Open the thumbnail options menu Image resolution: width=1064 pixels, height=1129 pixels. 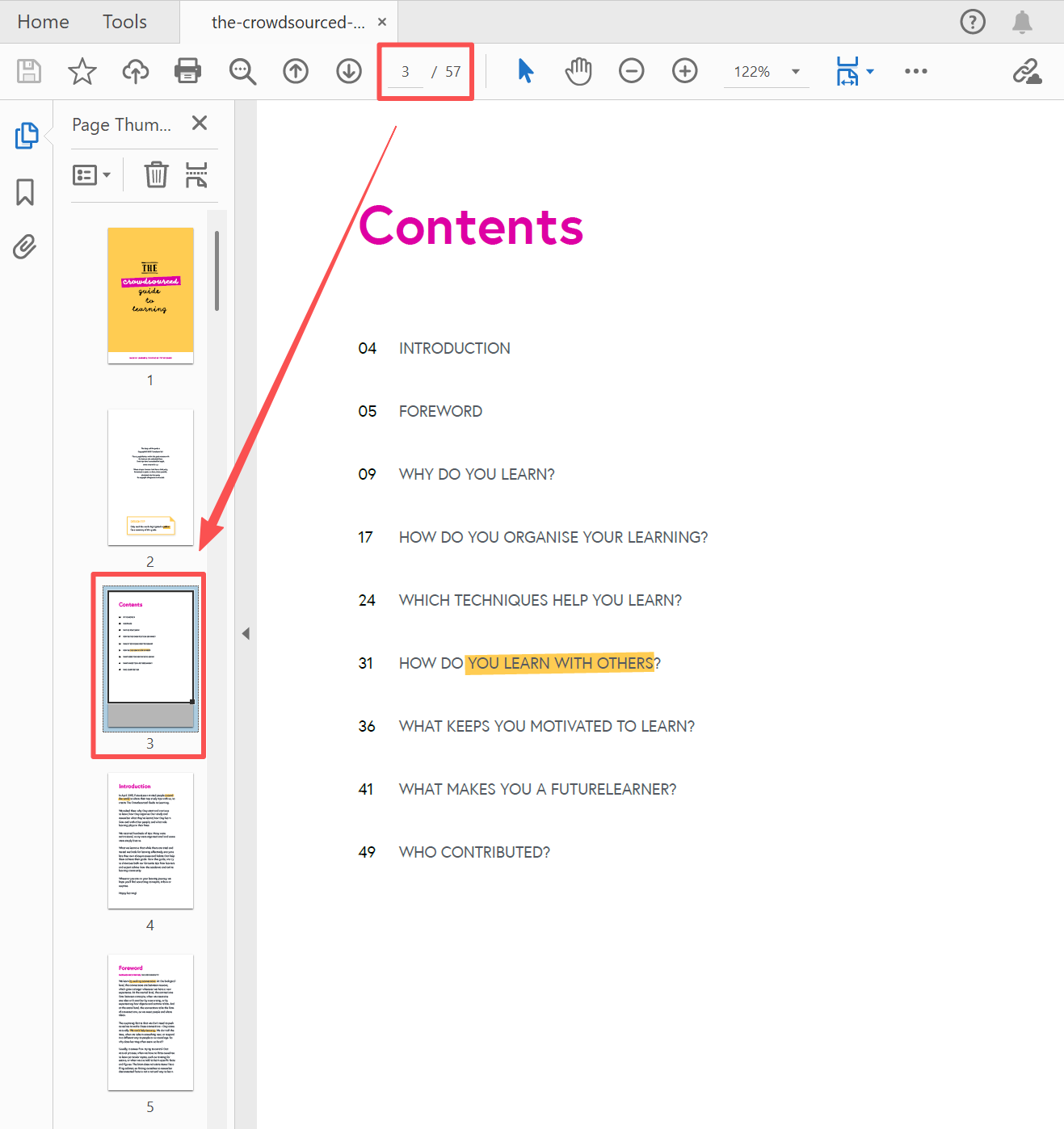click(91, 175)
